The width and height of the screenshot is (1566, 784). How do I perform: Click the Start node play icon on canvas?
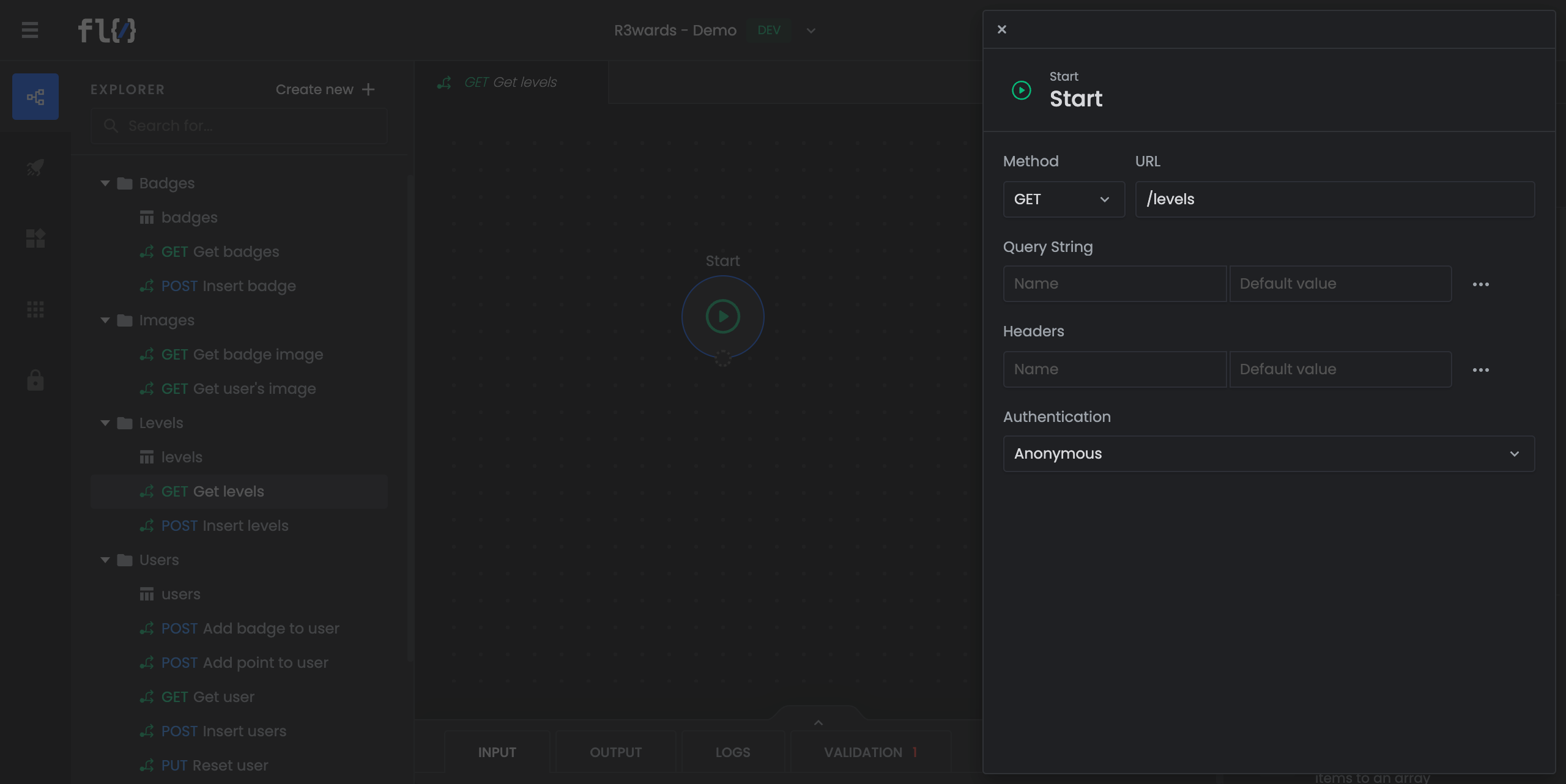click(722, 317)
